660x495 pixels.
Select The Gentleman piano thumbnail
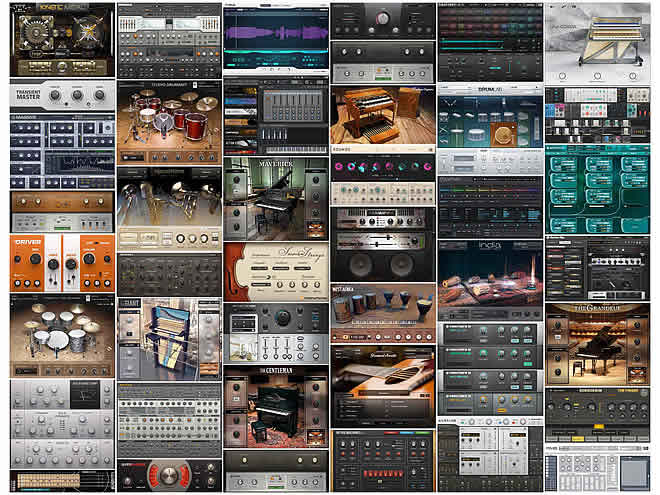click(276, 407)
